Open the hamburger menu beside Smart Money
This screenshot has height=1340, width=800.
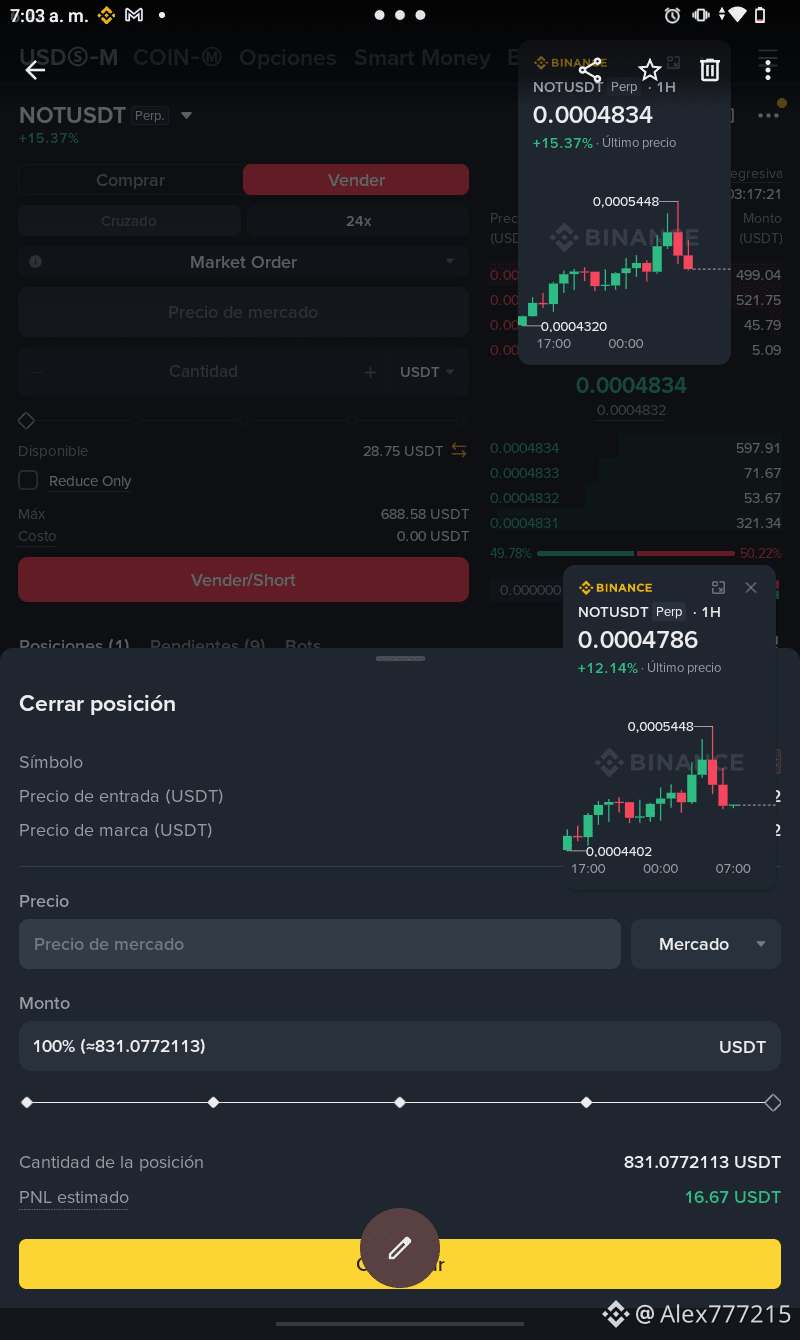tap(768, 57)
